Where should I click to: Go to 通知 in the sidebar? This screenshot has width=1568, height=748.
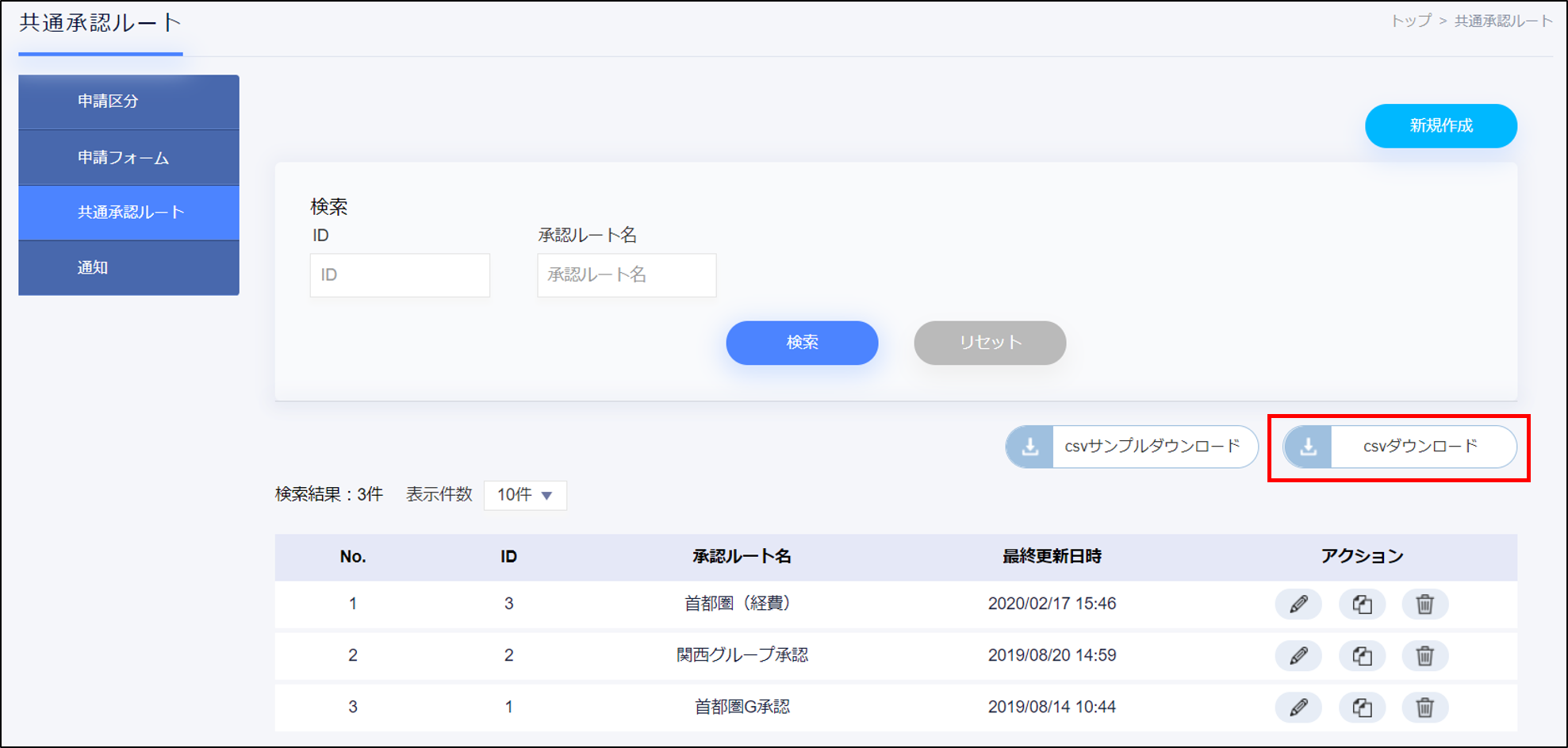128,268
